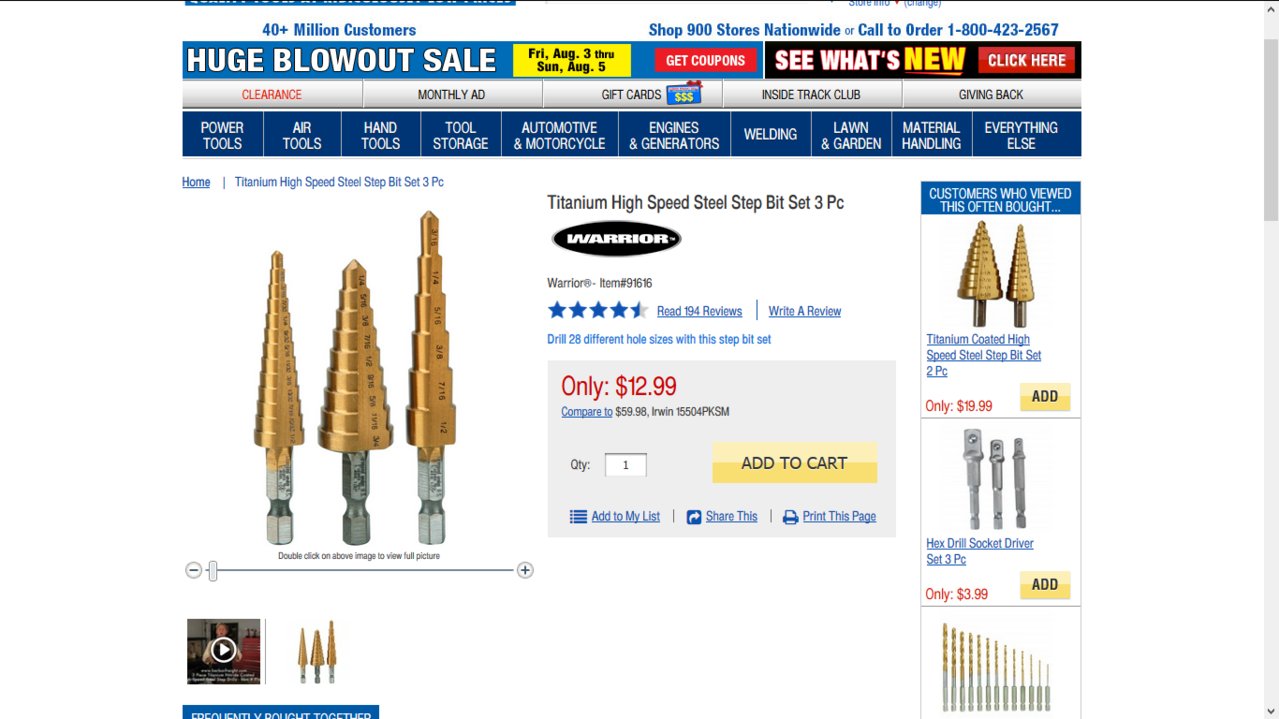Click the Add to Cart button
1279x719 pixels.
tap(794, 463)
